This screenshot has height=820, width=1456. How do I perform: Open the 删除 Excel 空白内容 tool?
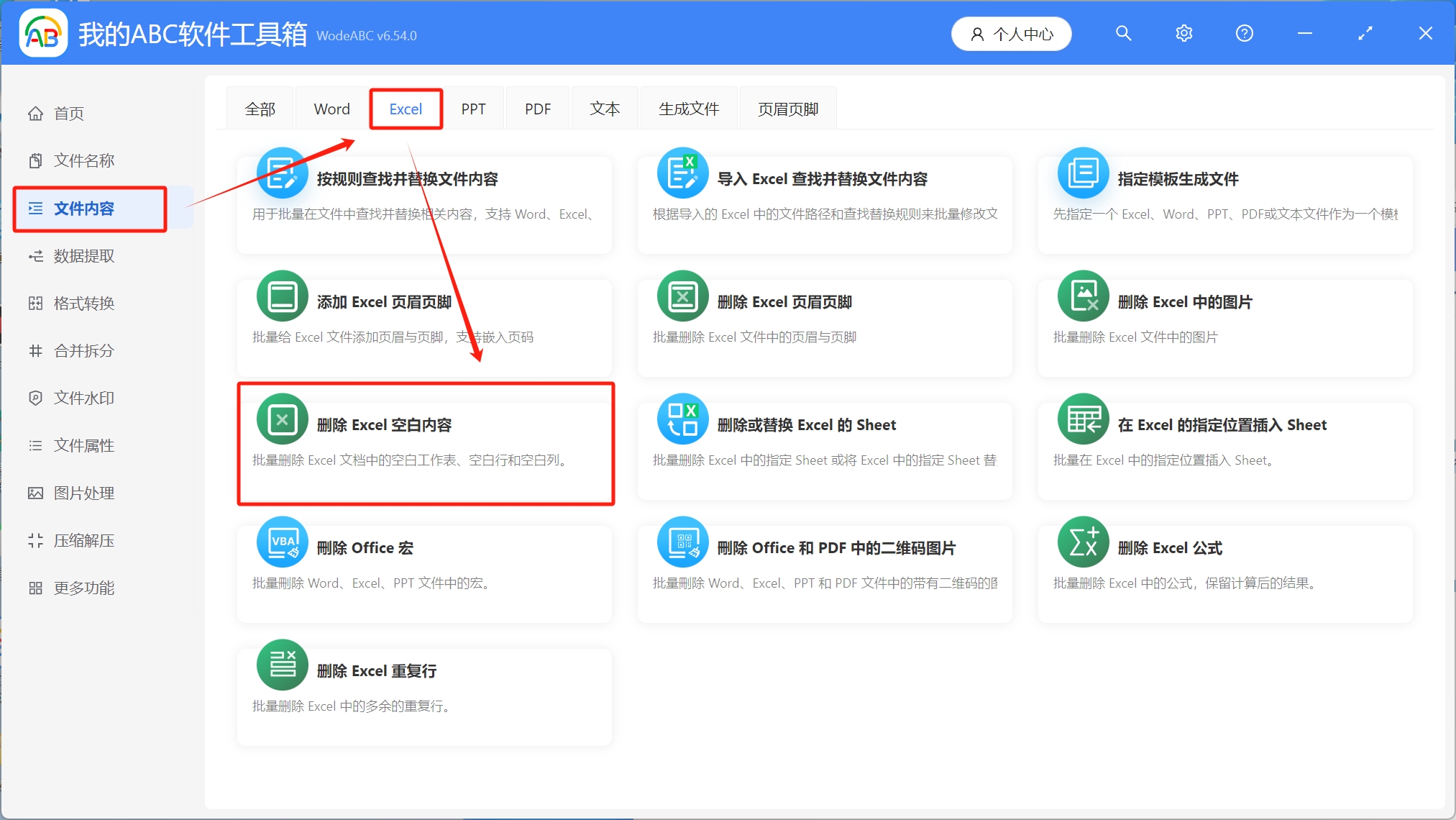426,442
